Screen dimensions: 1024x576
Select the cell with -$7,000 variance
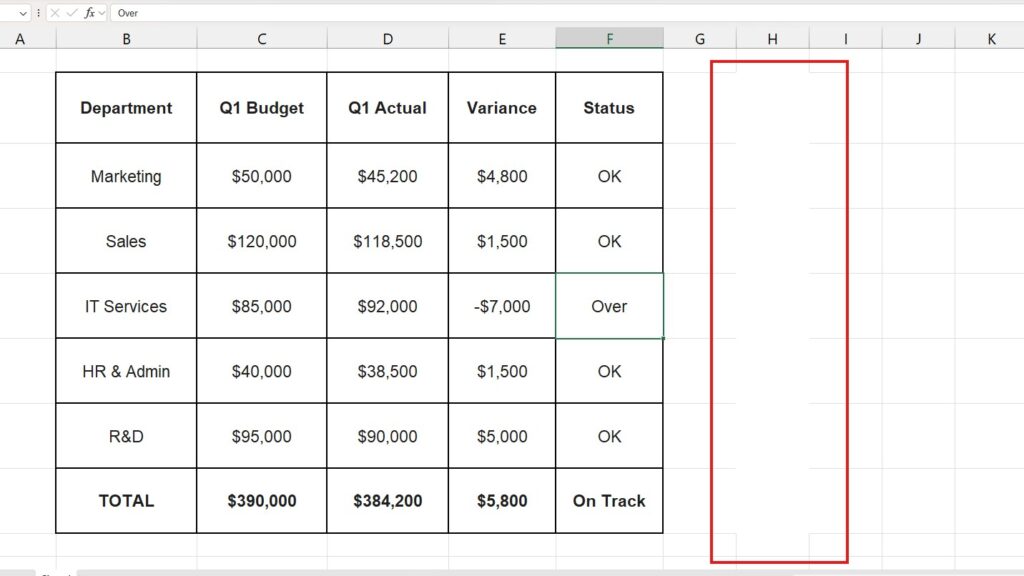(x=502, y=306)
